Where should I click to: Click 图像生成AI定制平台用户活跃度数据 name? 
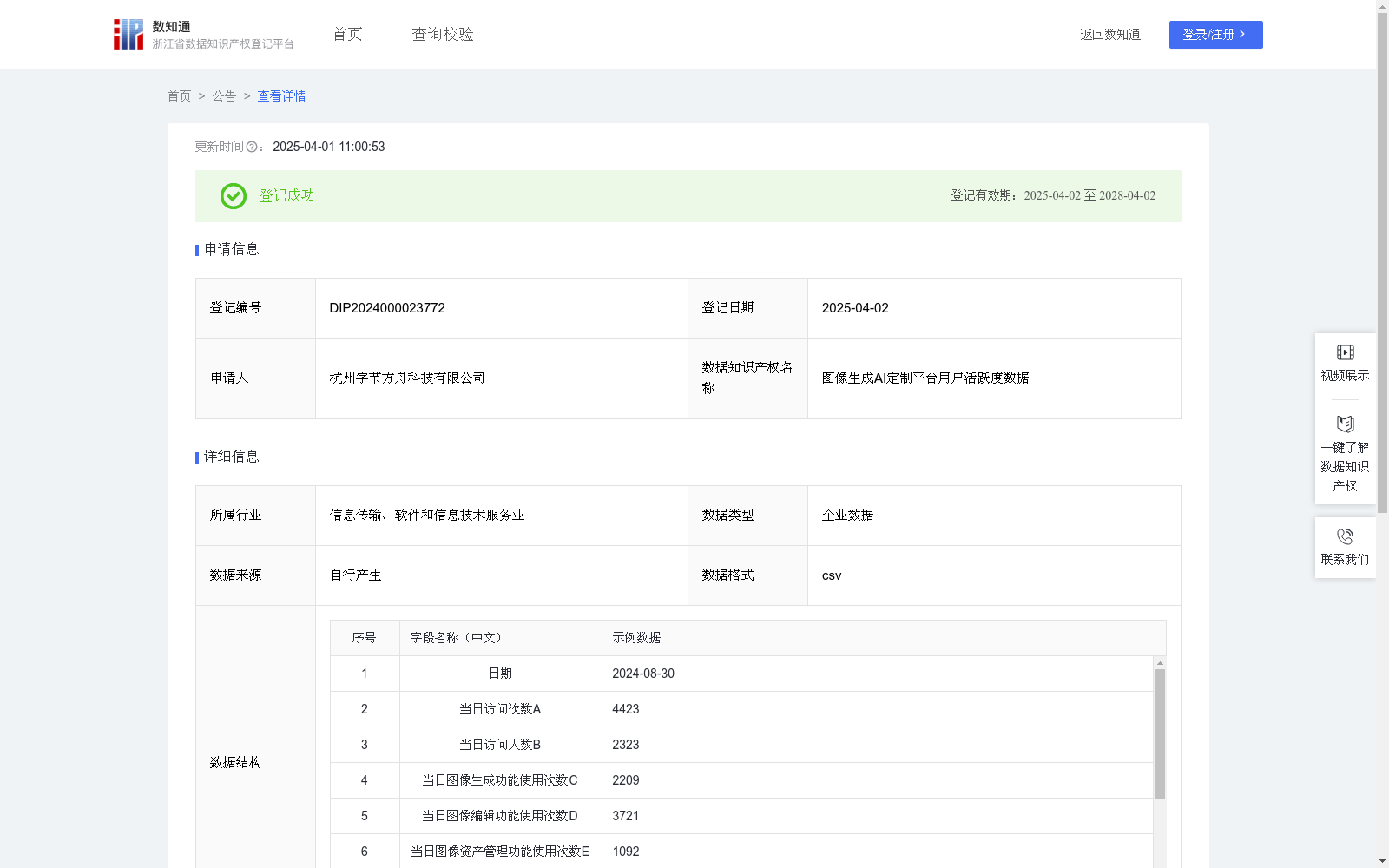(x=925, y=378)
